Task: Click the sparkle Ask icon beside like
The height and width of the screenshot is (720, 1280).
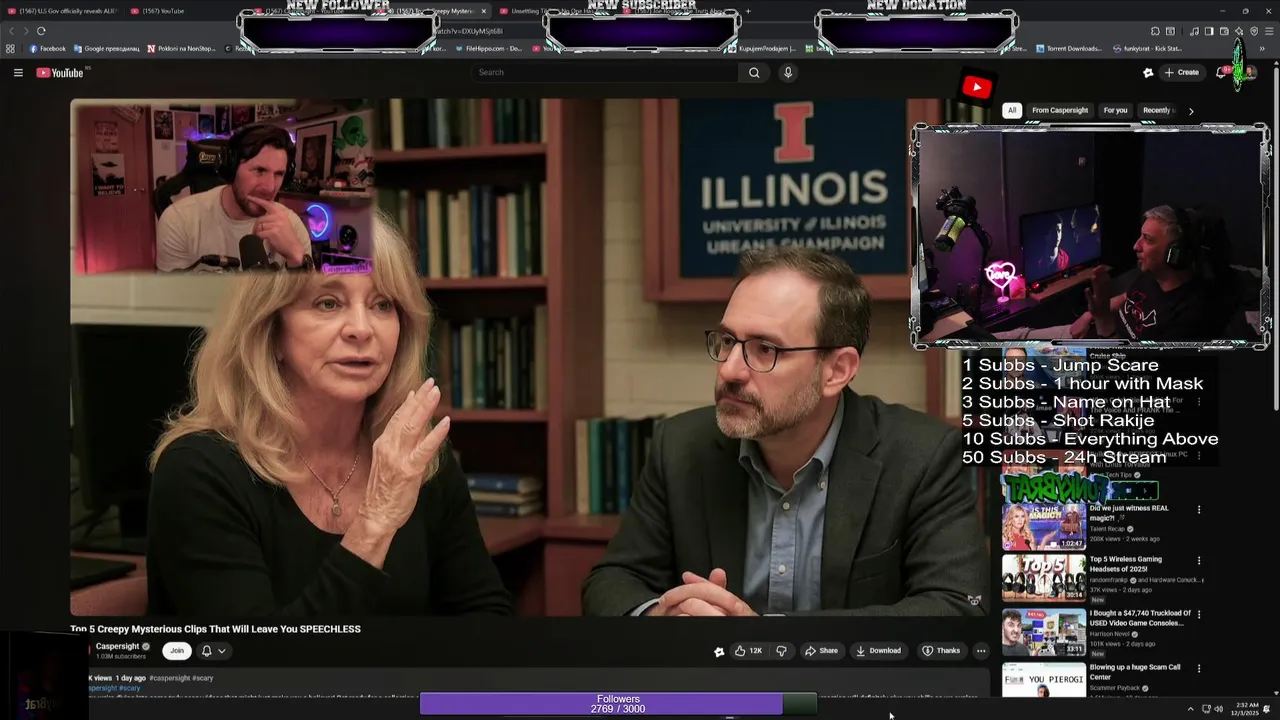Action: 718,651
